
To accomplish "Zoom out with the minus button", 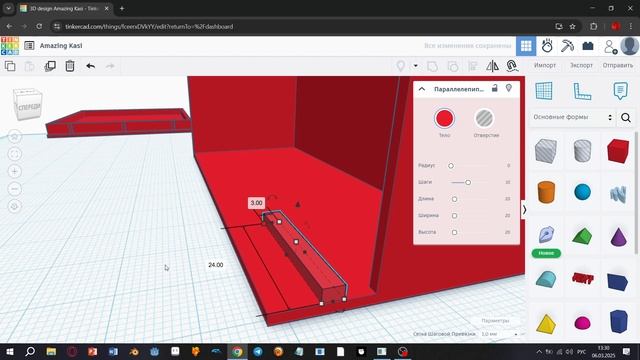I will click(15, 189).
